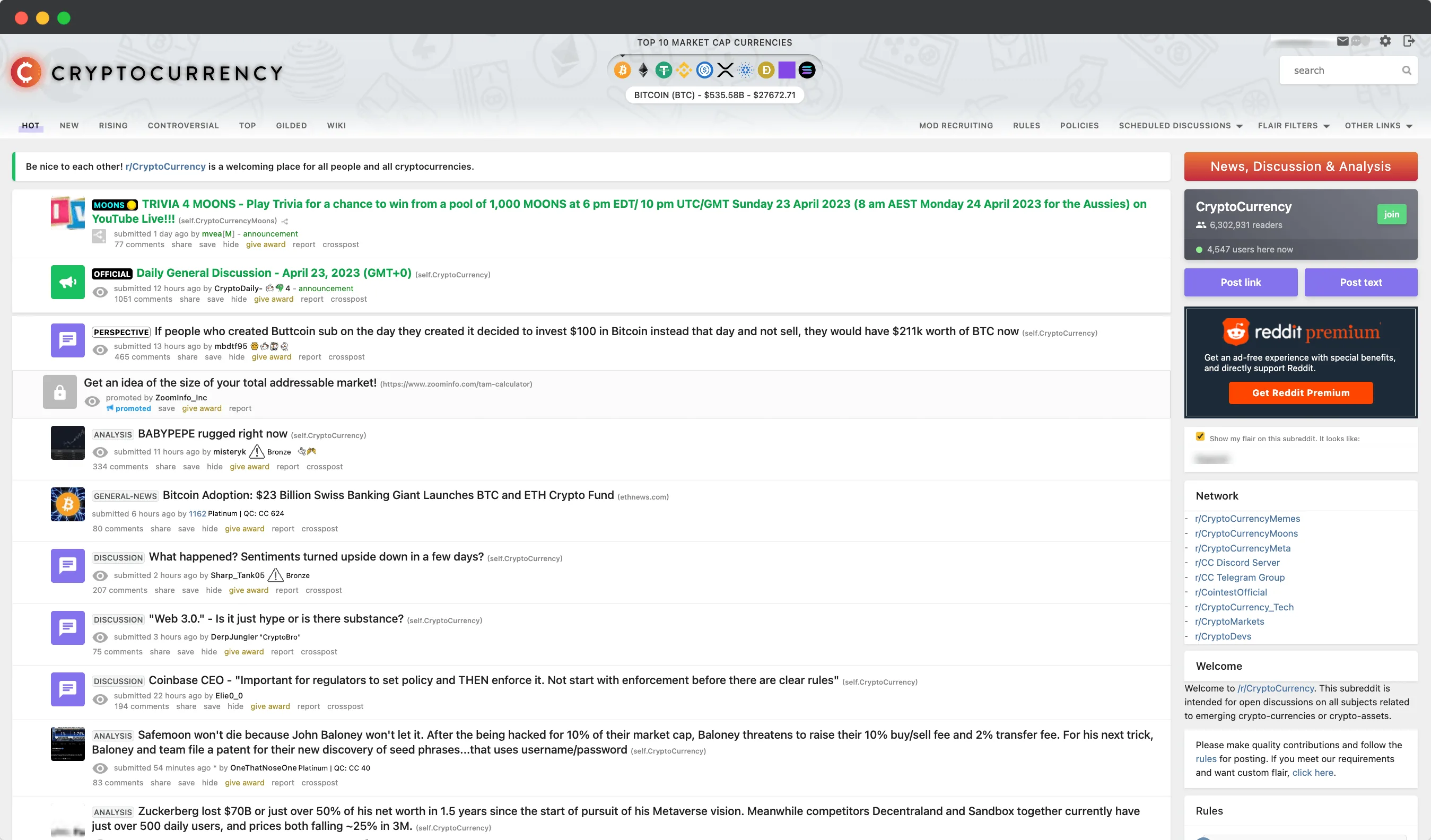
Task: Open the GILDED tab
Action: pos(291,126)
